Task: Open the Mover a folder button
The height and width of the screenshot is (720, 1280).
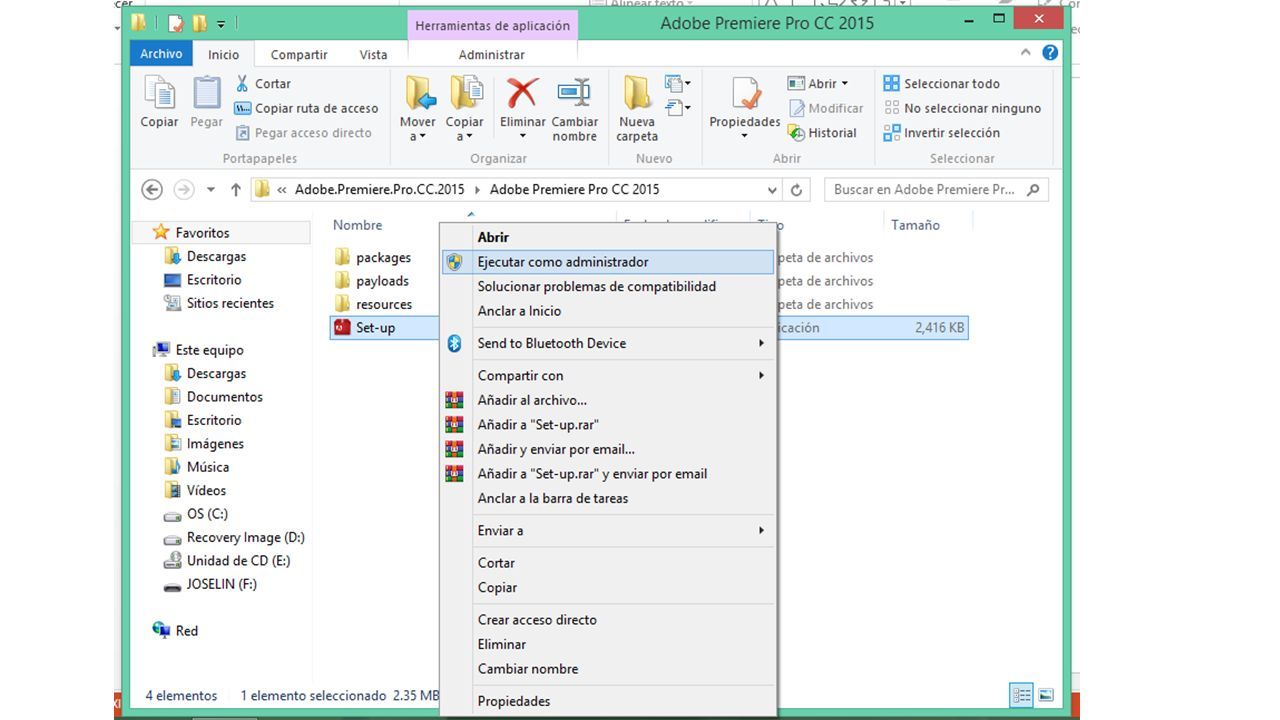Action: (418, 108)
